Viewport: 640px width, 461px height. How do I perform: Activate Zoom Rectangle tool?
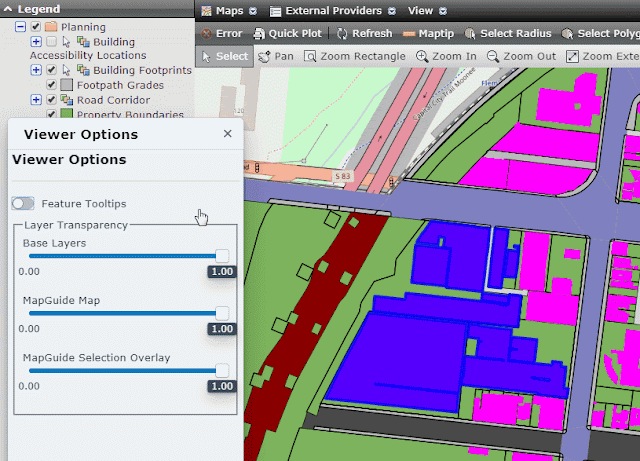point(355,56)
